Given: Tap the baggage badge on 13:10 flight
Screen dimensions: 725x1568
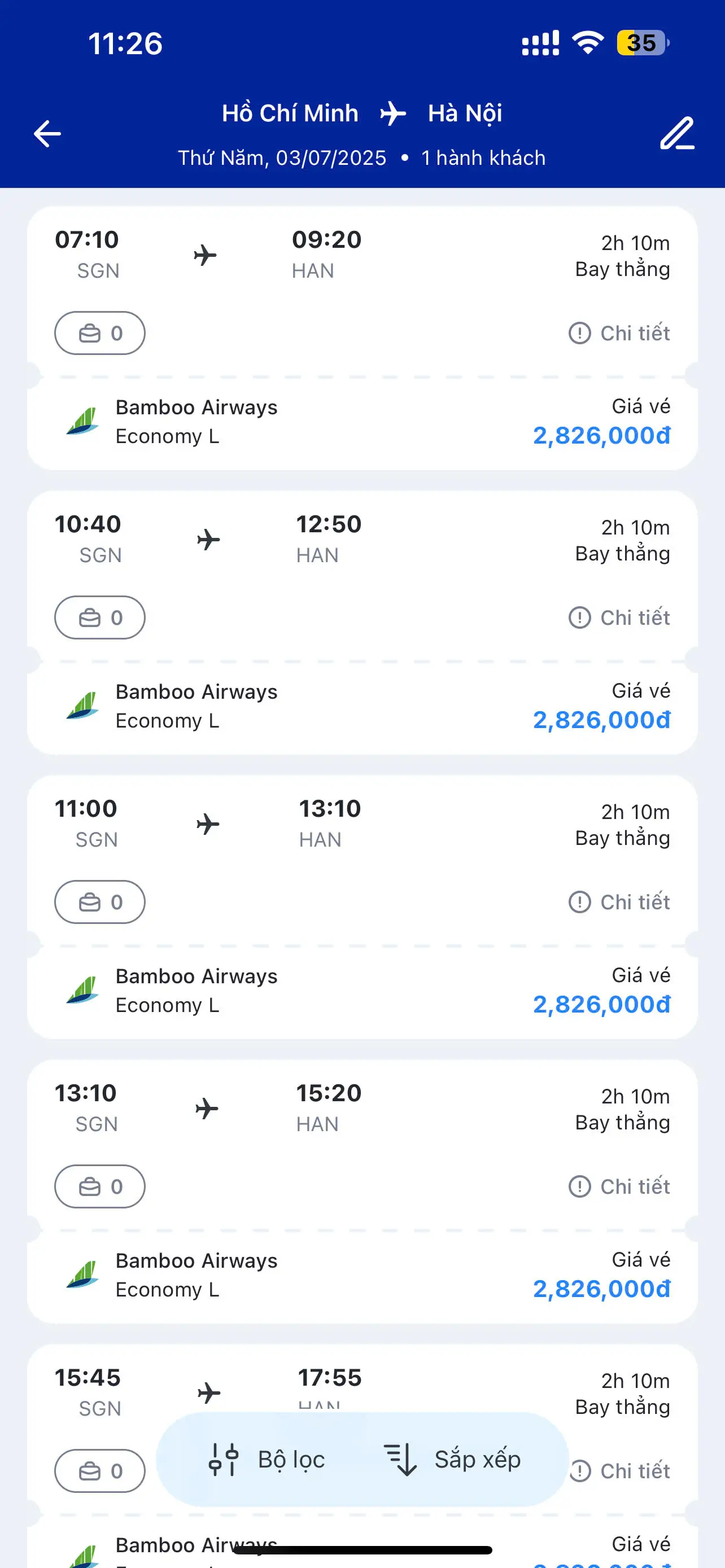Looking at the screenshot, I should (x=100, y=1186).
